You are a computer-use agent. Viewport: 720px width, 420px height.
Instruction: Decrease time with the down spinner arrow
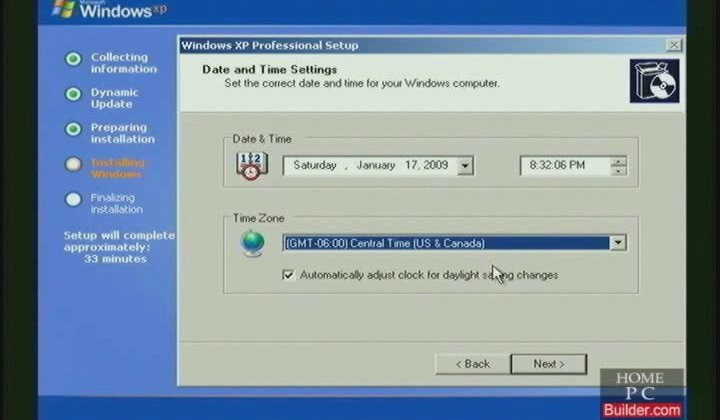[619, 170]
